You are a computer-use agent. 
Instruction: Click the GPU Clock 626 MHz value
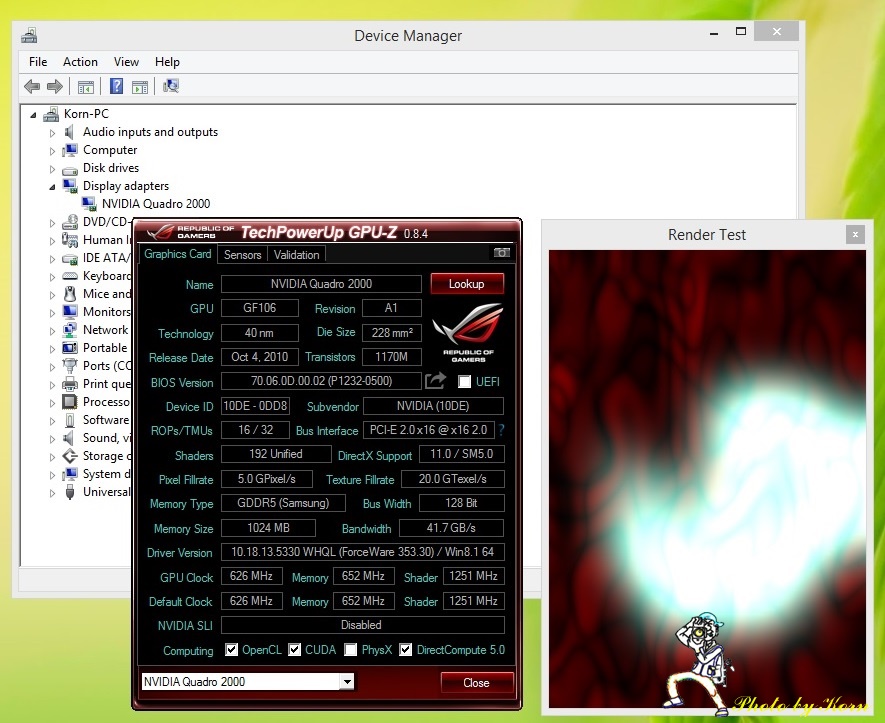251,576
